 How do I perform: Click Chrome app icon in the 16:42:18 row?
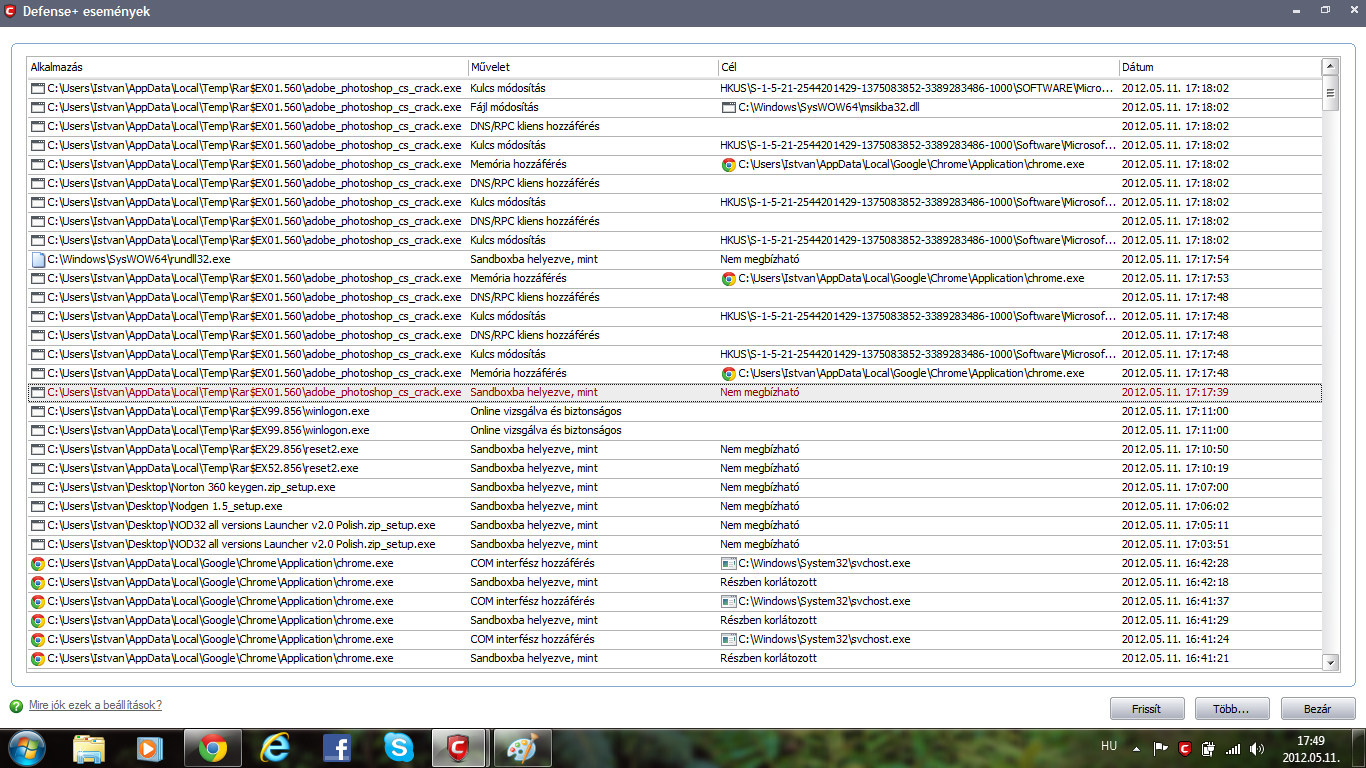[38, 582]
